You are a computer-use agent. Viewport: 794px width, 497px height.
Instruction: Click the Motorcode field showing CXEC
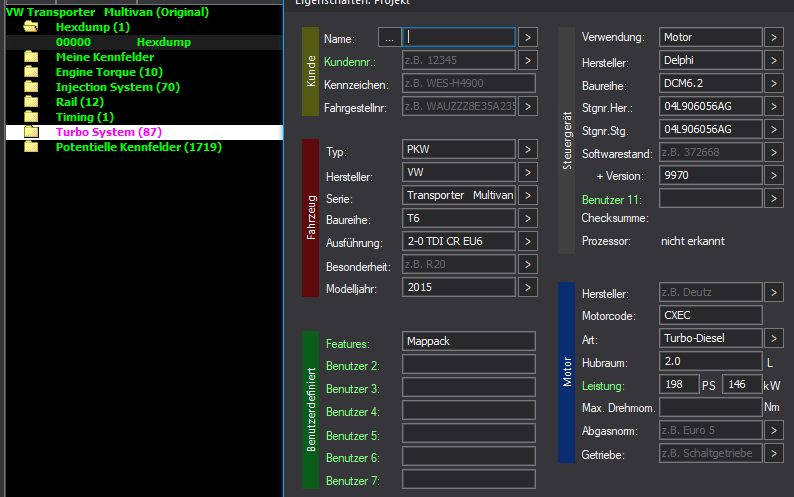tap(711, 315)
